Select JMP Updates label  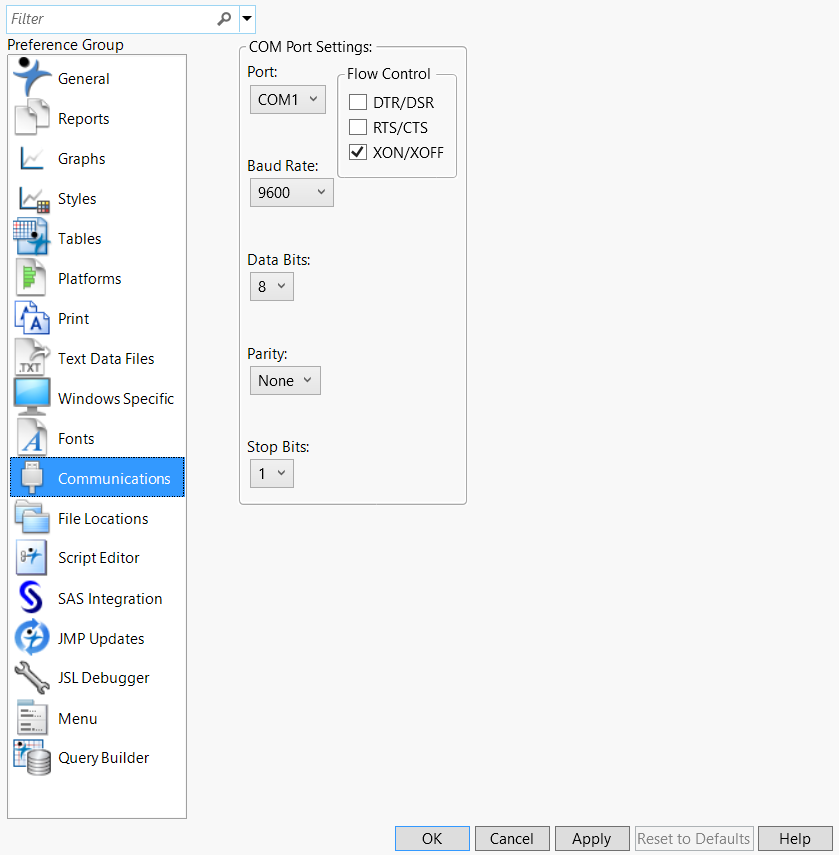click(101, 639)
